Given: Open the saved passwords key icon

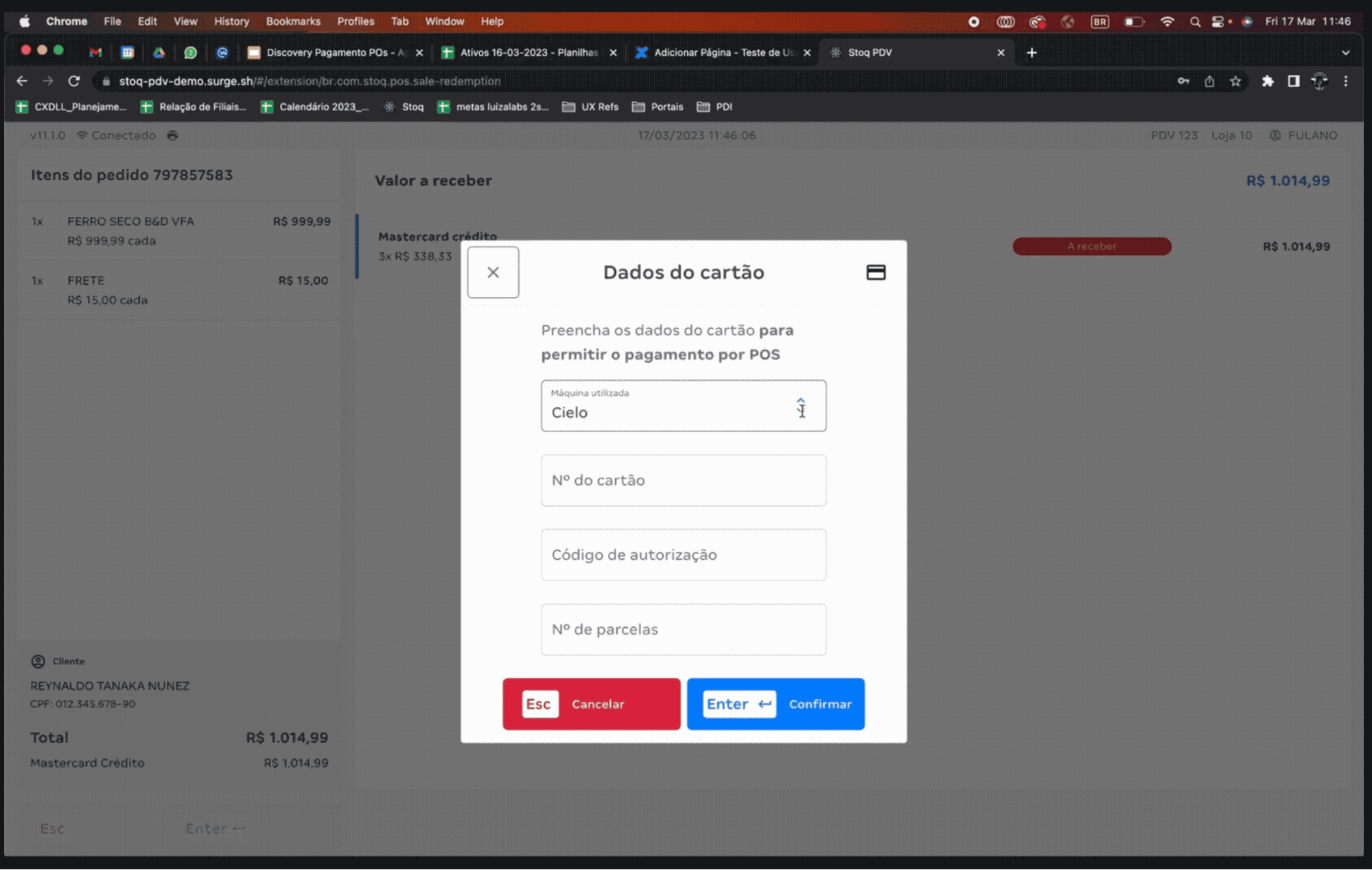Looking at the screenshot, I should tap(1183, 81).
